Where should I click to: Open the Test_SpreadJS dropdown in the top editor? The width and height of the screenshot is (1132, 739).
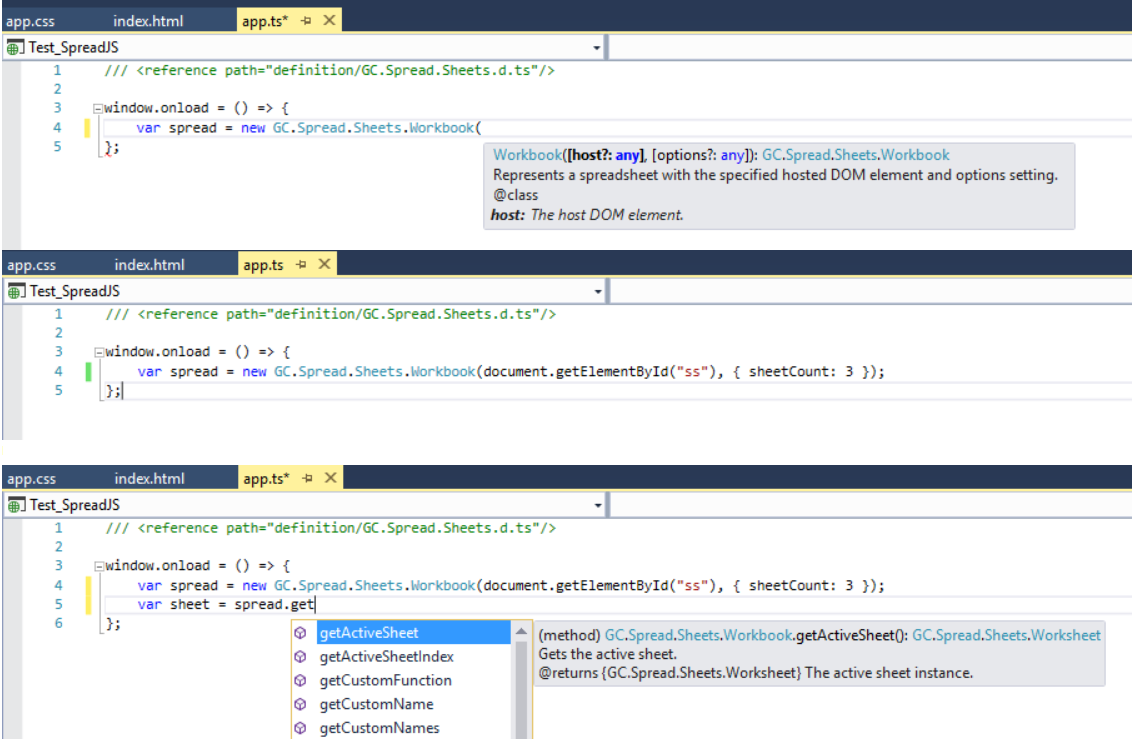click(x=597, y=47)
